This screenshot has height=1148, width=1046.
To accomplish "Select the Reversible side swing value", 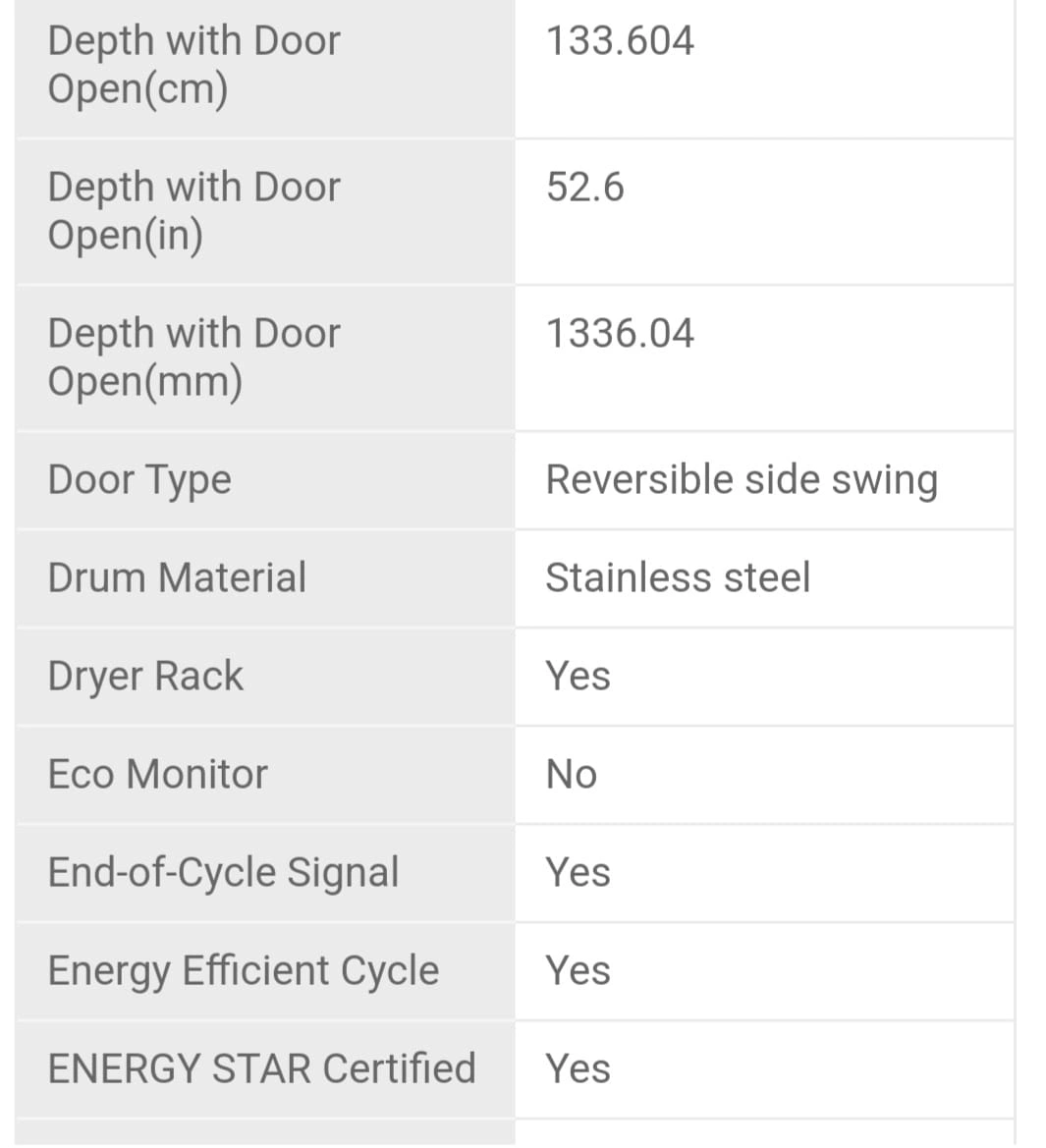I will pos(742,480).
